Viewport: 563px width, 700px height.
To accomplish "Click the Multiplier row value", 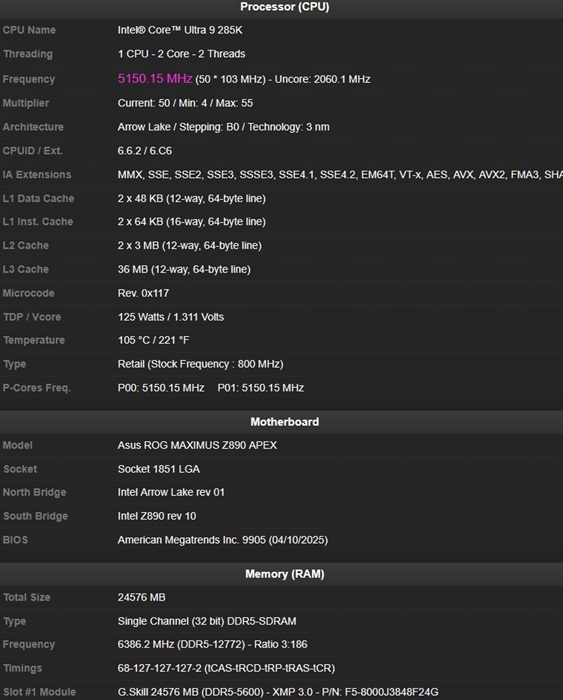I will (185, 103).
